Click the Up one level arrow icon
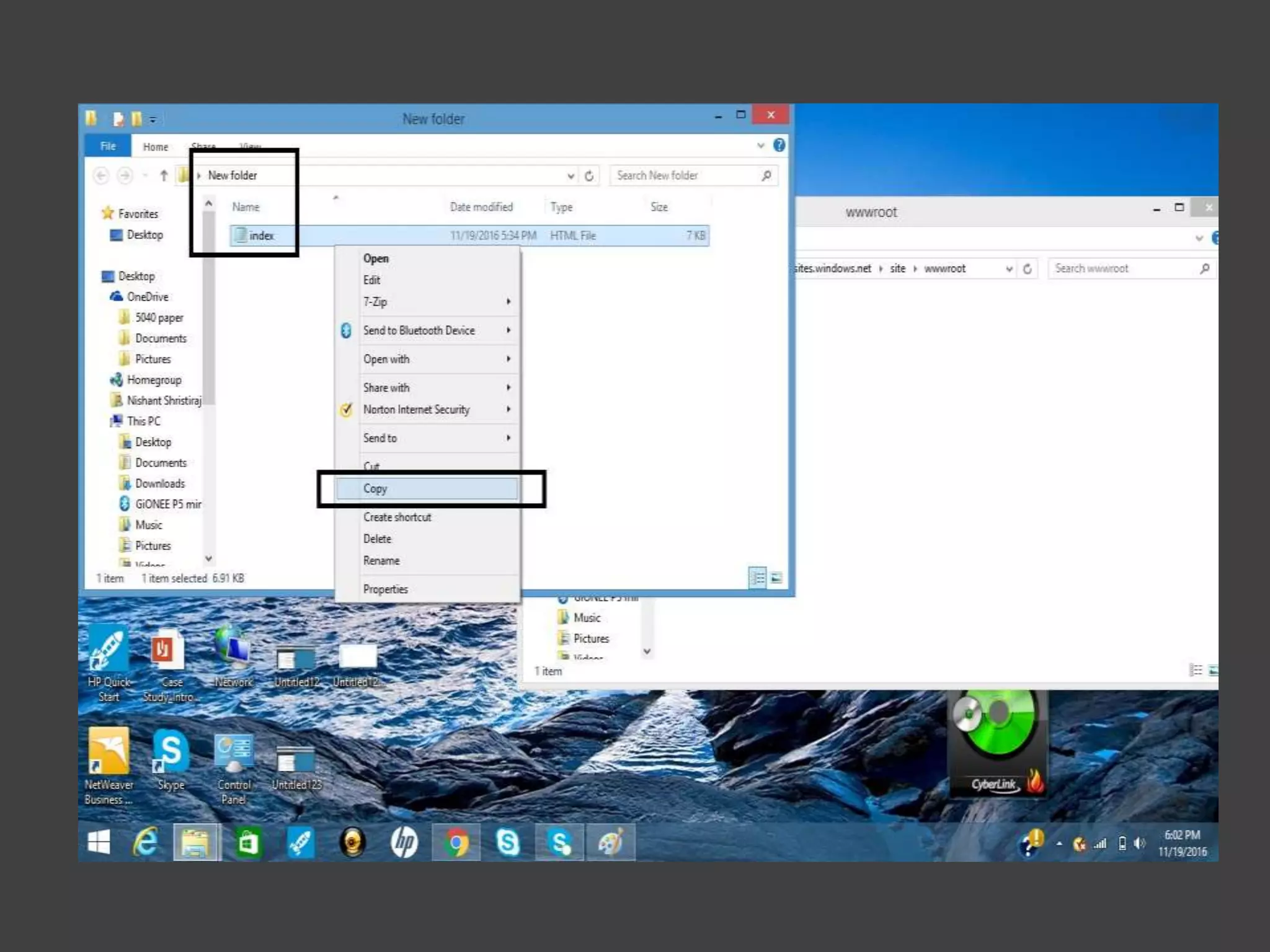Screen dimensions: 1270x952 tap(164, 176)
